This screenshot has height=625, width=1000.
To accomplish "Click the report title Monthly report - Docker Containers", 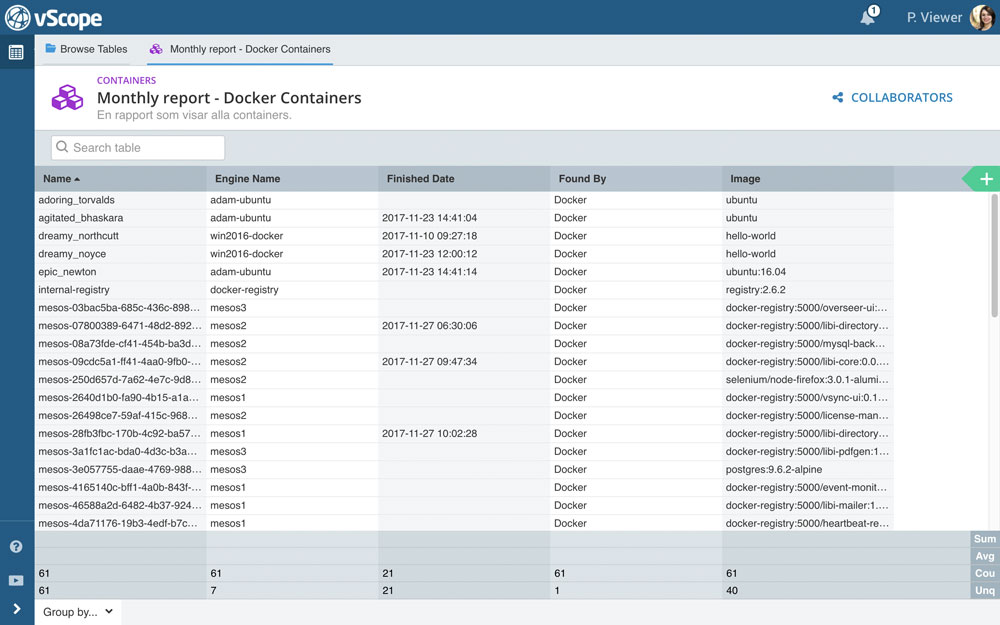I will (229, 98).
